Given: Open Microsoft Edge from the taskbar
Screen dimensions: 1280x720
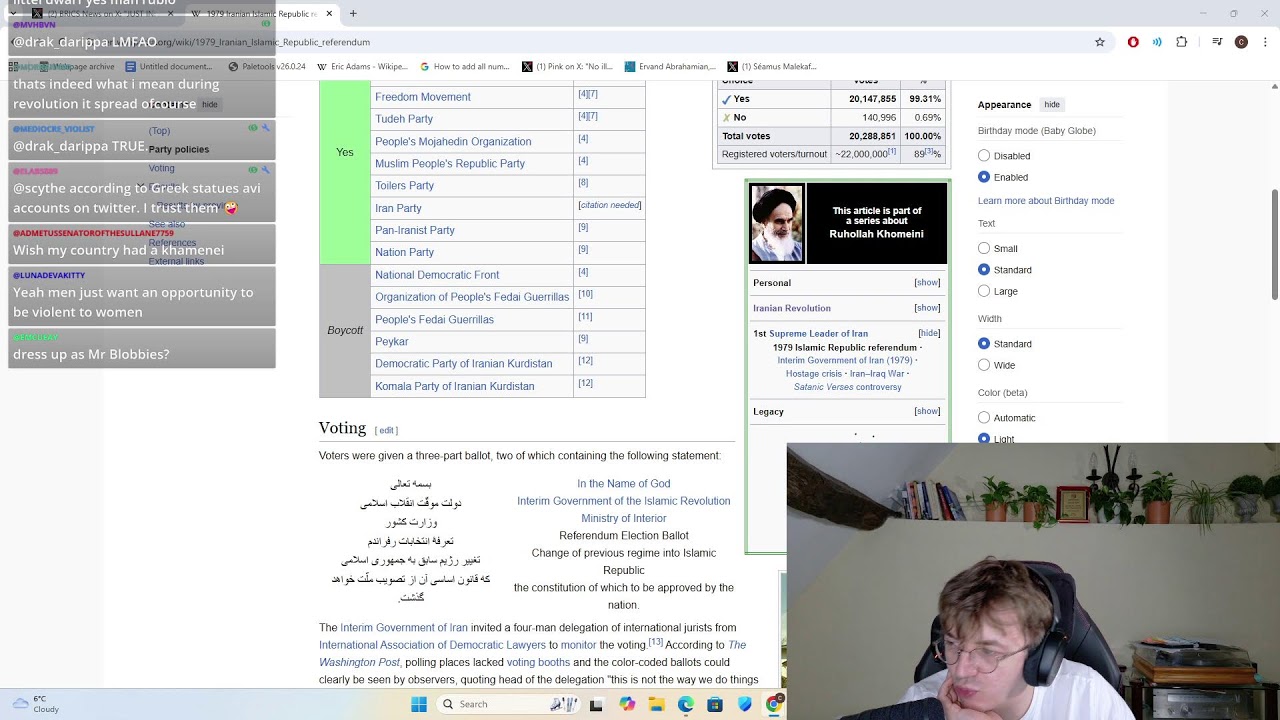Looking at the screenshot, I should click(x=685, y=704).
